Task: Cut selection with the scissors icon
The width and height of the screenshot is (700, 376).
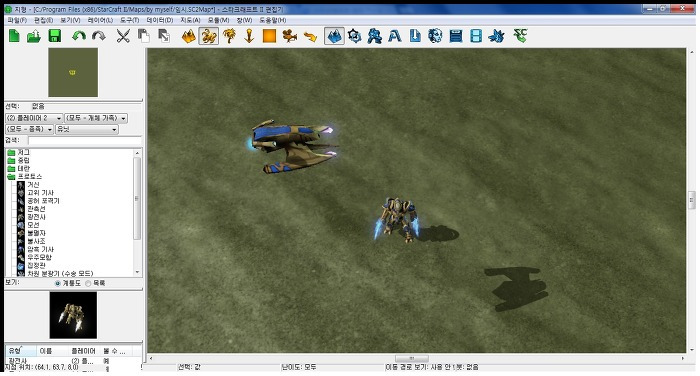Action: (123, 36)
